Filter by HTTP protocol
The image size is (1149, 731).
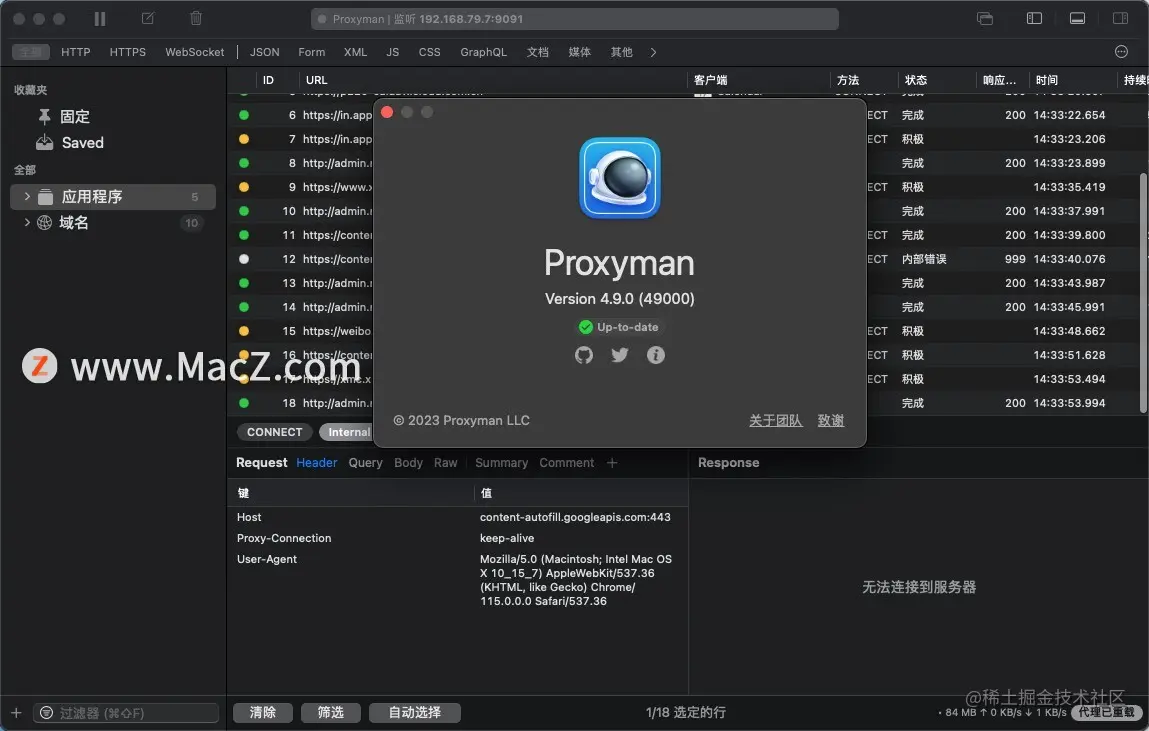(75, 52)
